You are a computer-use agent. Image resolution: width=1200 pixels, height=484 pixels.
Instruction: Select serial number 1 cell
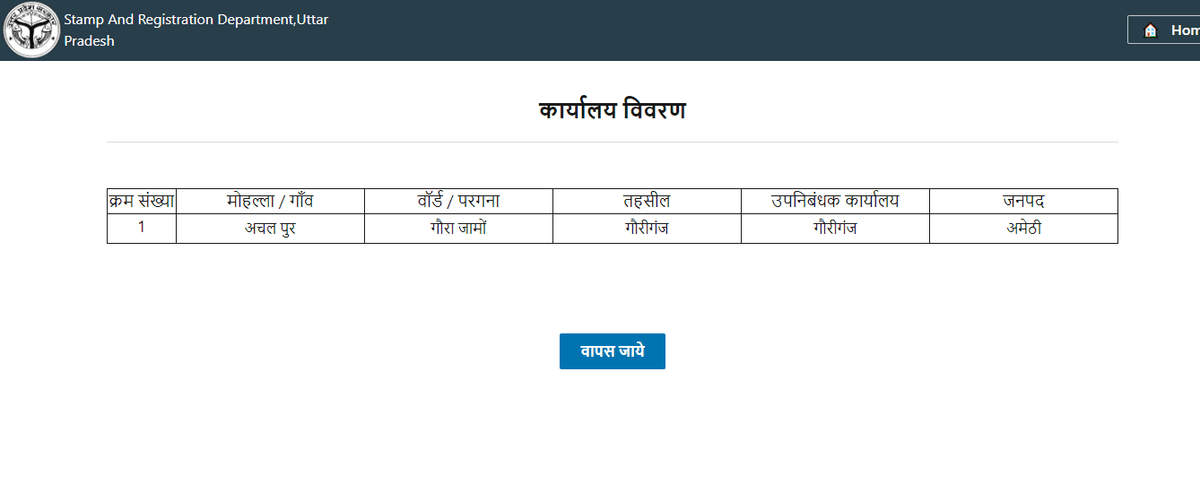click(141, 228)
